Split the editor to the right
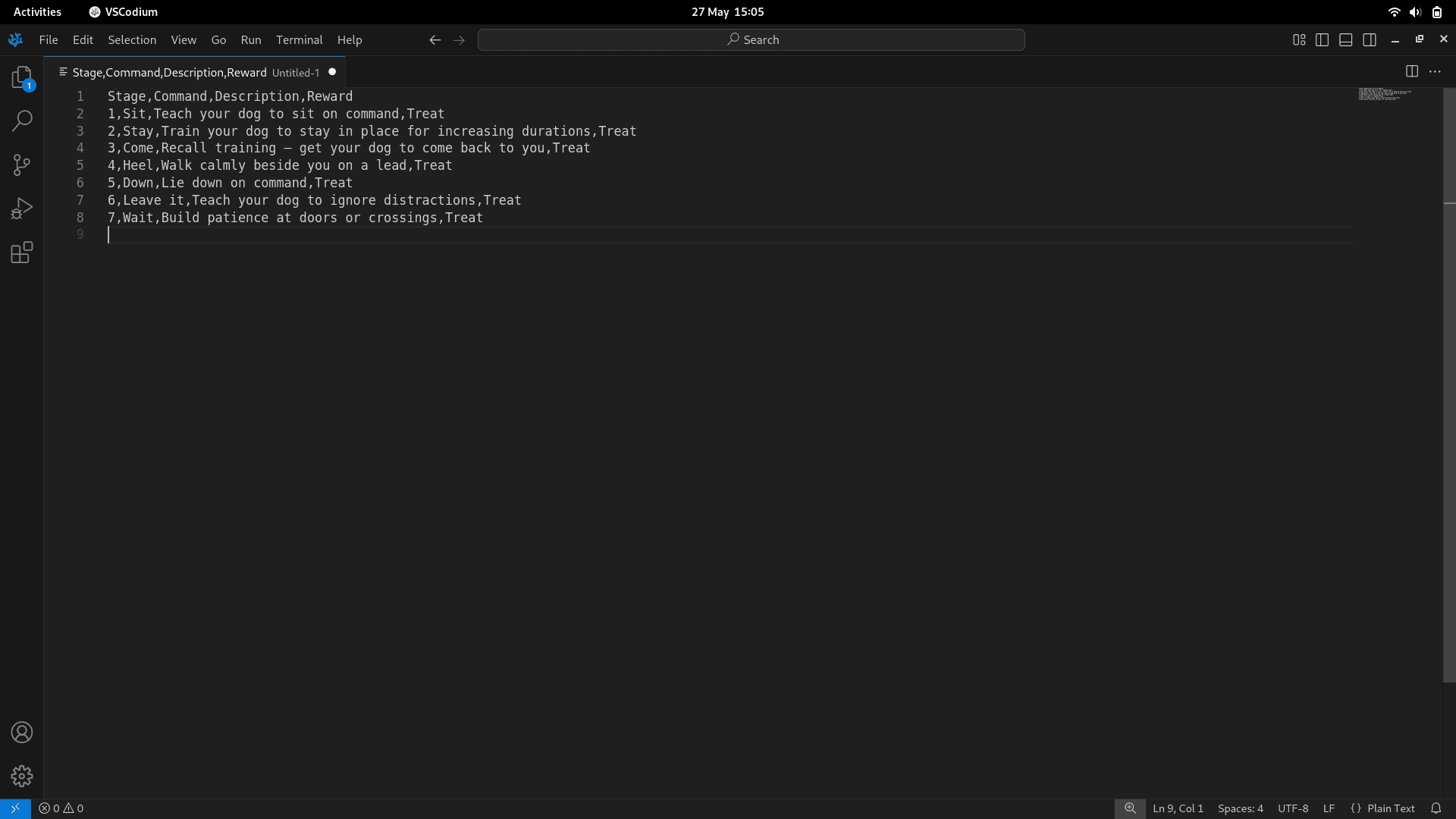Image resolution: width=1456 pixels, height=819 pixels. coord(1412,71)
